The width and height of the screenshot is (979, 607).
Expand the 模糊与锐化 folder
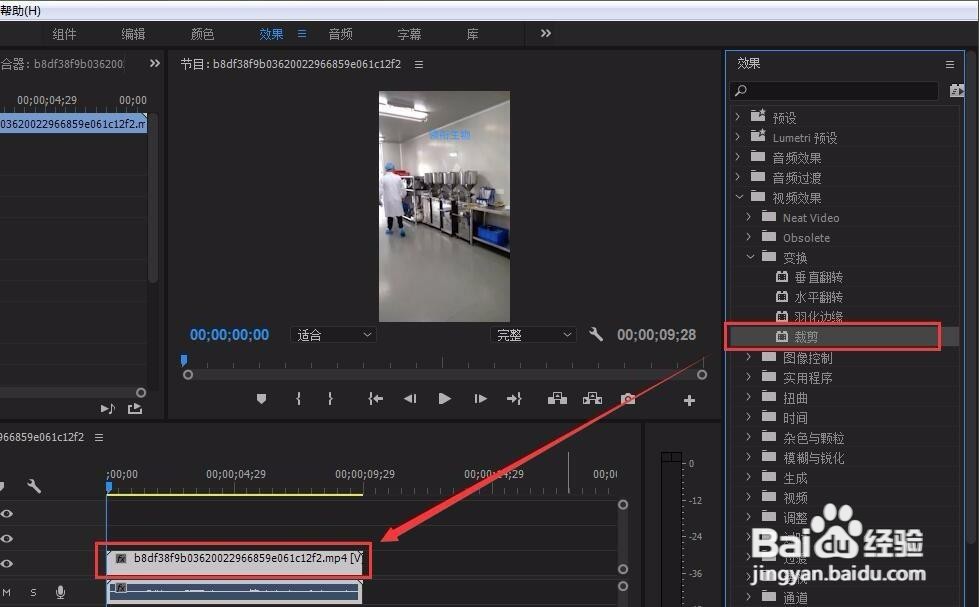749,457
